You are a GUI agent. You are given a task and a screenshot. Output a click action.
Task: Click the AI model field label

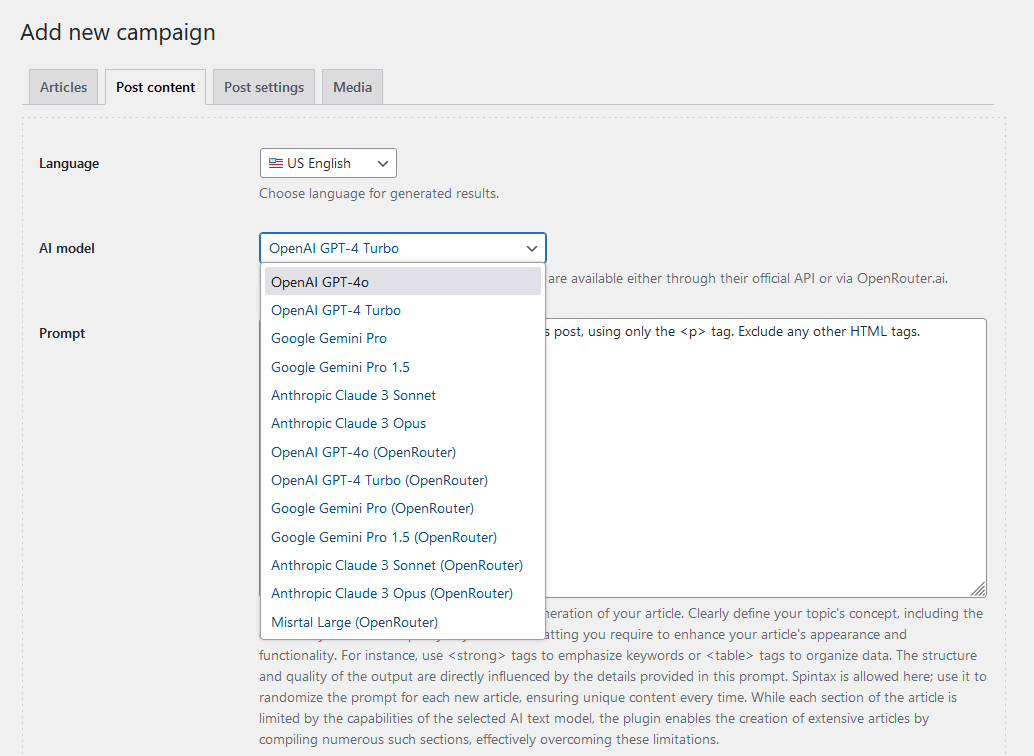pos(67,248)
